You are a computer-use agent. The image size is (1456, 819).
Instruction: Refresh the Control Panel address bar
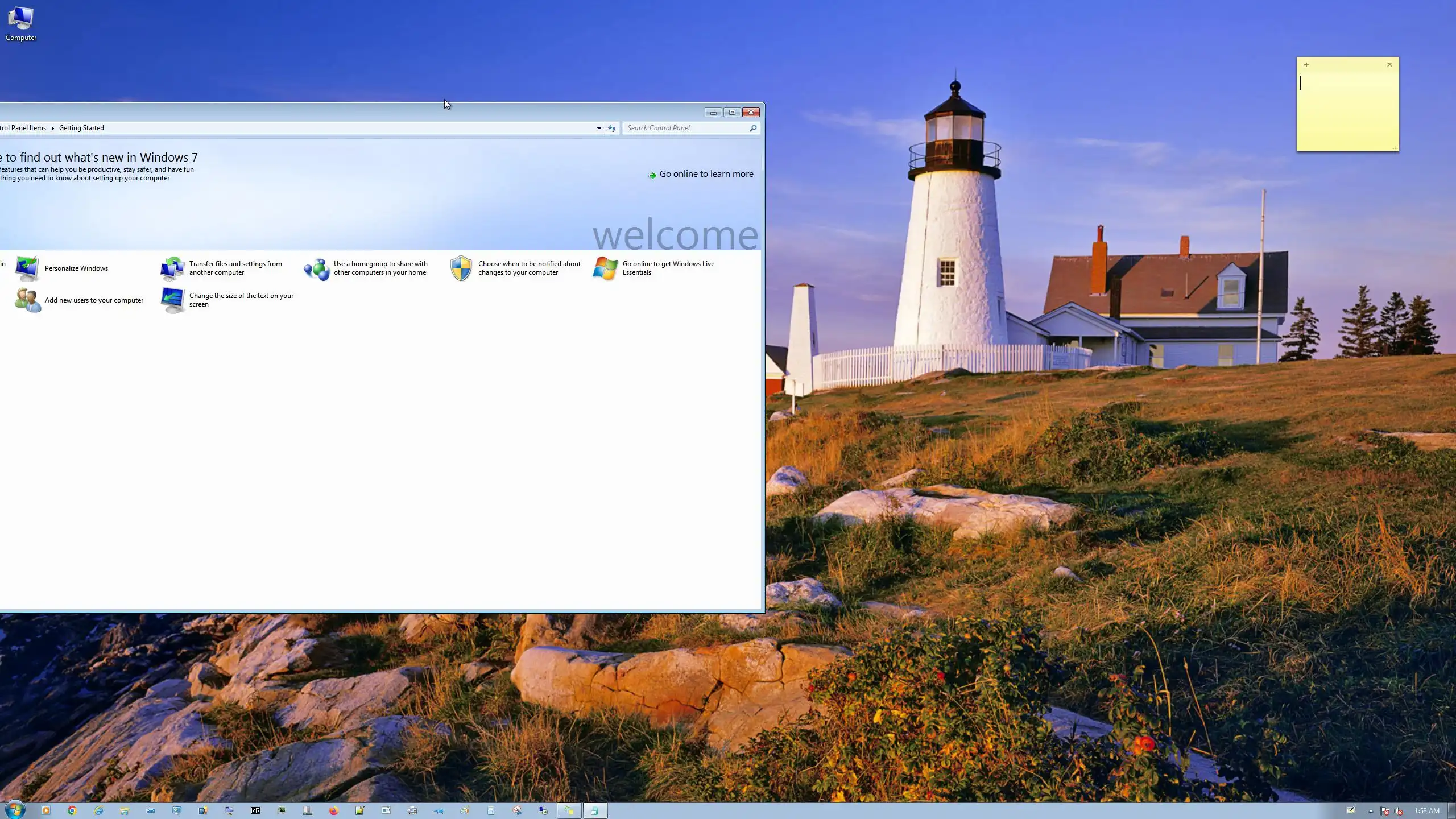pyautogui.click(x=612, y=129)
